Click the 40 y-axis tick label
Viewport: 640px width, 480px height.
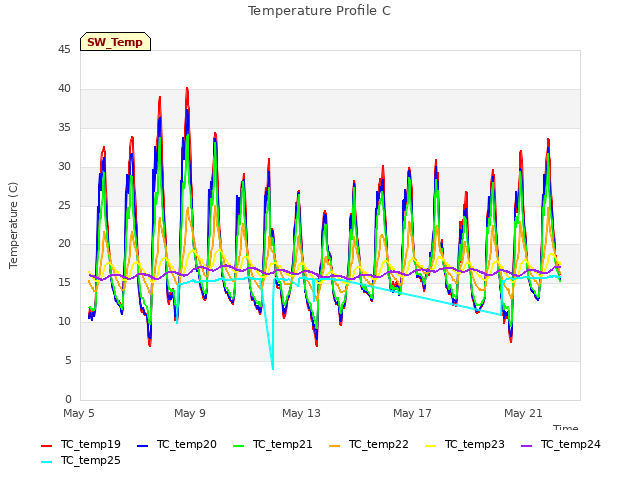(x=64, y=89)
